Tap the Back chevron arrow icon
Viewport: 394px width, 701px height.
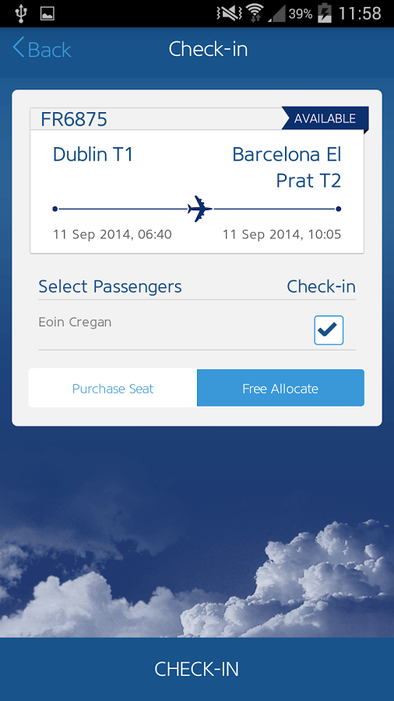18,47
